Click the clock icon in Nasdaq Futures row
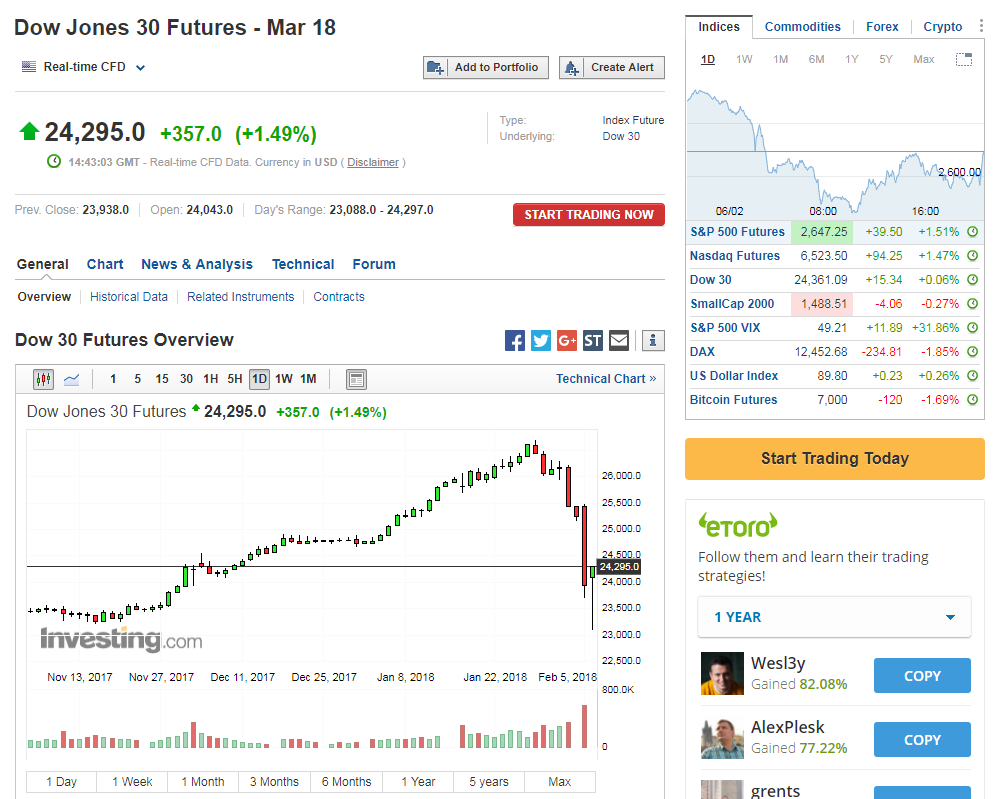This screenshot has height=799, width=999. click(972, 256)
